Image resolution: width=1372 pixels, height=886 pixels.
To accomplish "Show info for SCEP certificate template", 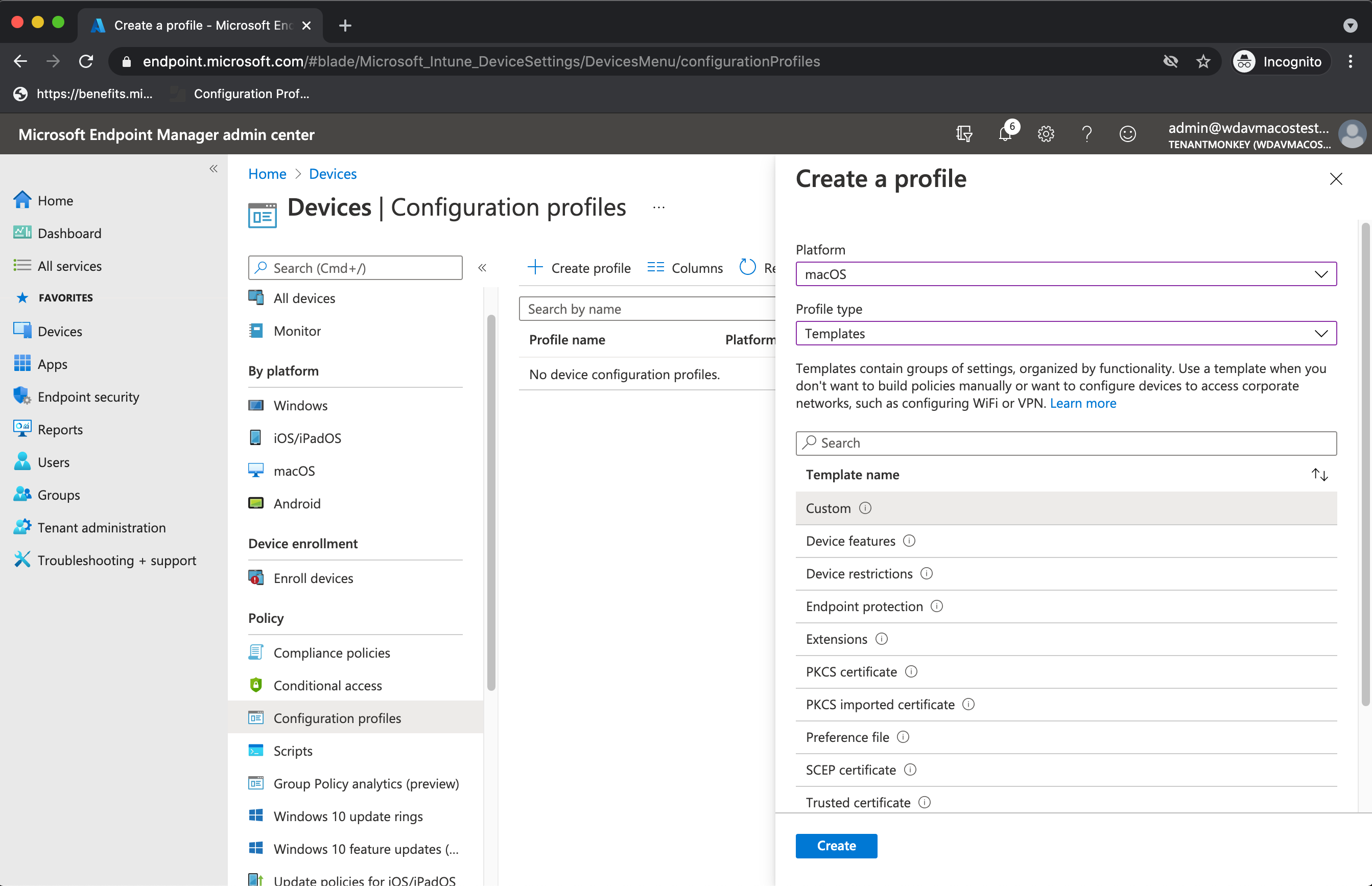I will tap(910, 770).
